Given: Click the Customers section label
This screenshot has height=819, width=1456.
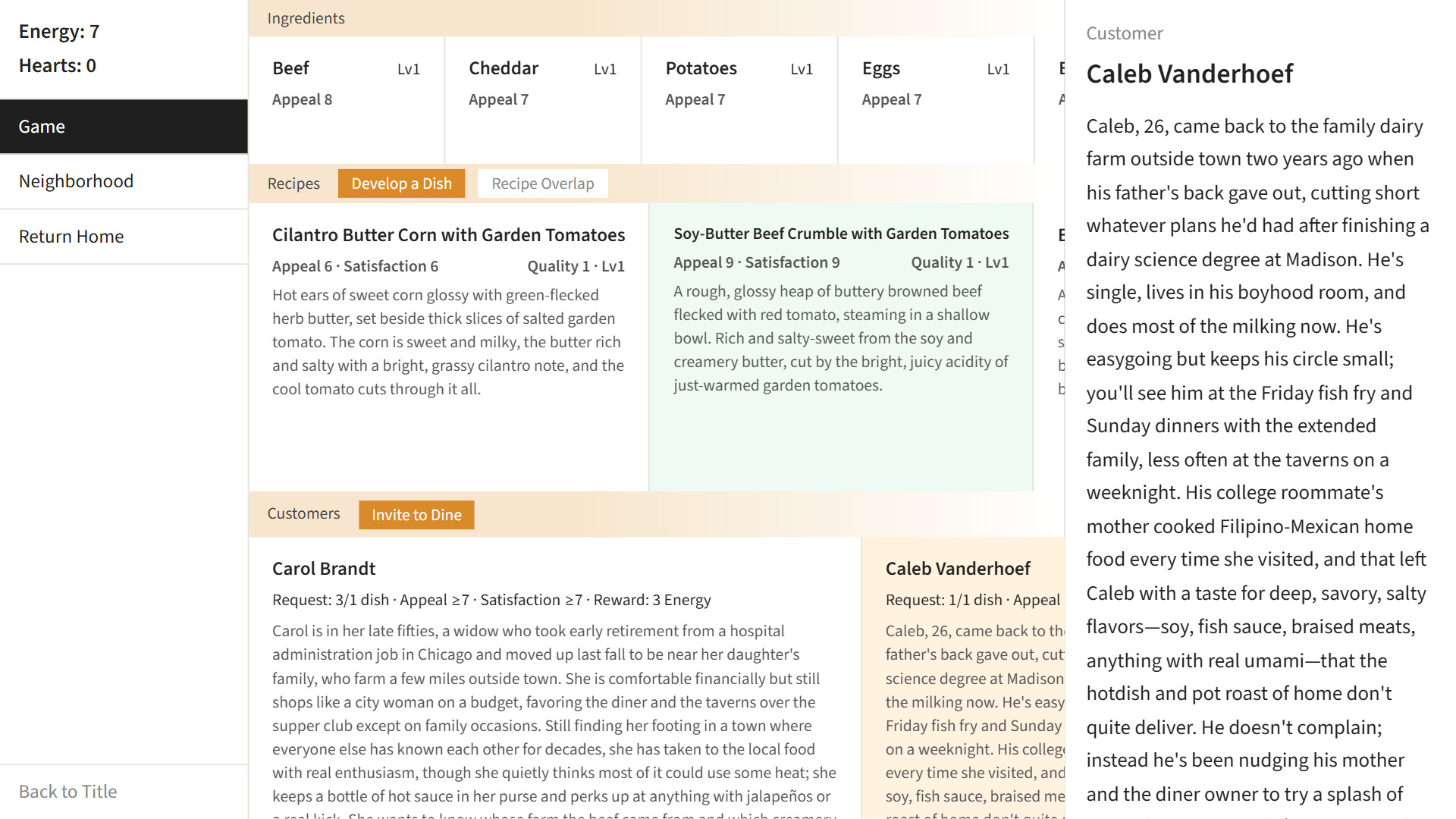Looking at the screenshot, I should point(303,513).
